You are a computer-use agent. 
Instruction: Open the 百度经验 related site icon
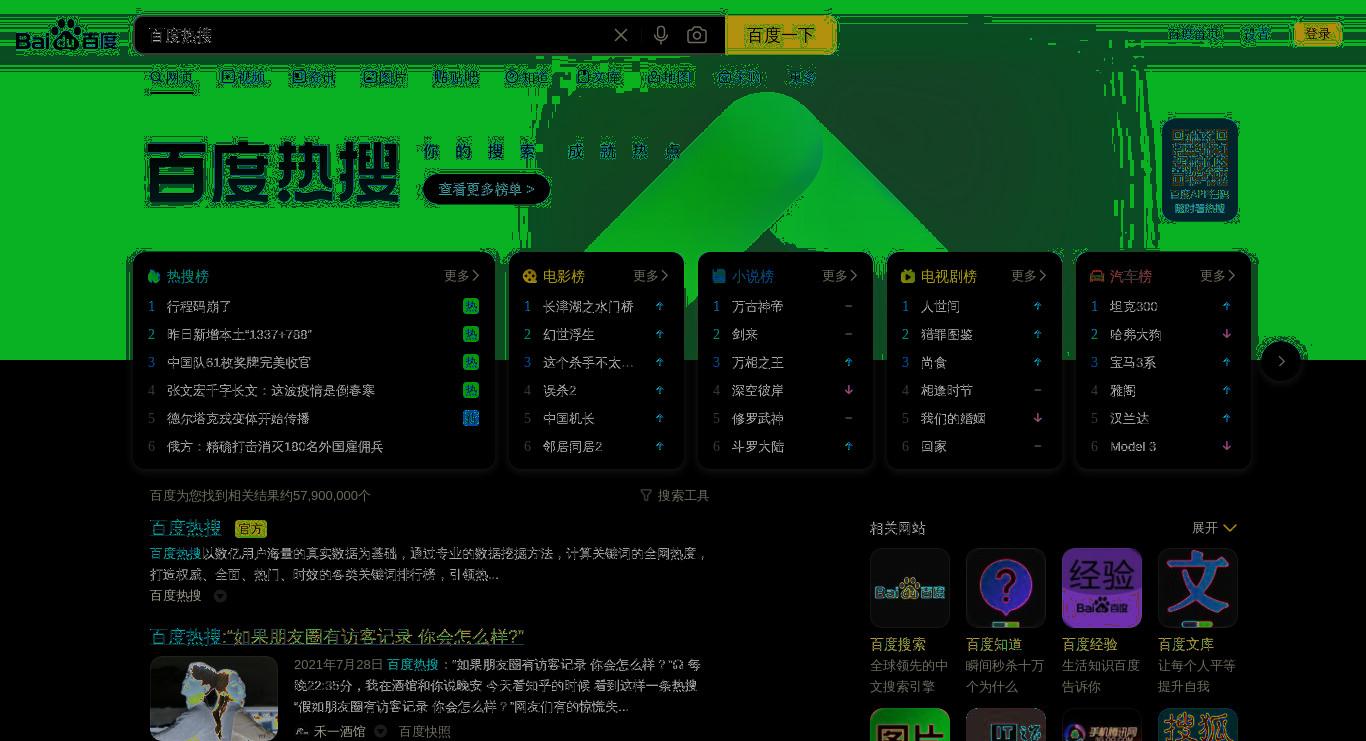pyautogui.click(x=1102, y=588)
